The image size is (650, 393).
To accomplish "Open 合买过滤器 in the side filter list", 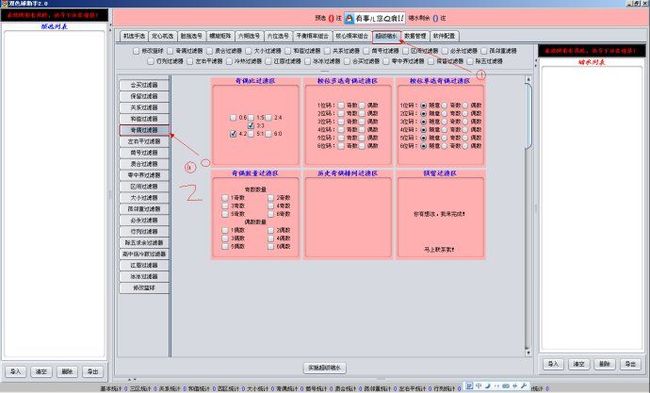I will (144, 85).
